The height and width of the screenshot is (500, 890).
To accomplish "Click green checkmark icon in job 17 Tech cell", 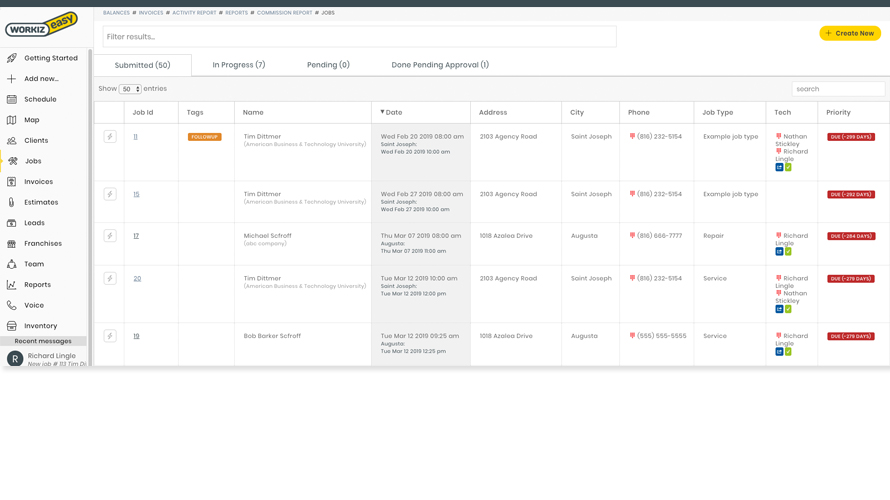I will click(788, 252).
